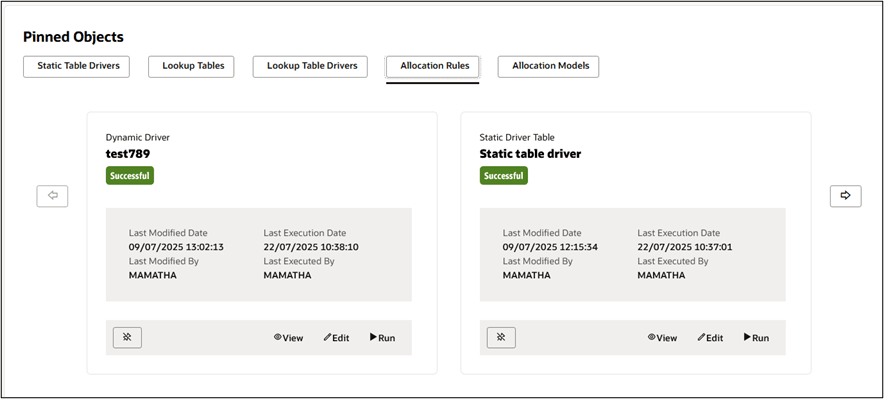Unpin the Static table driver card
The image size is (884, 399).
tap(501, 338)
